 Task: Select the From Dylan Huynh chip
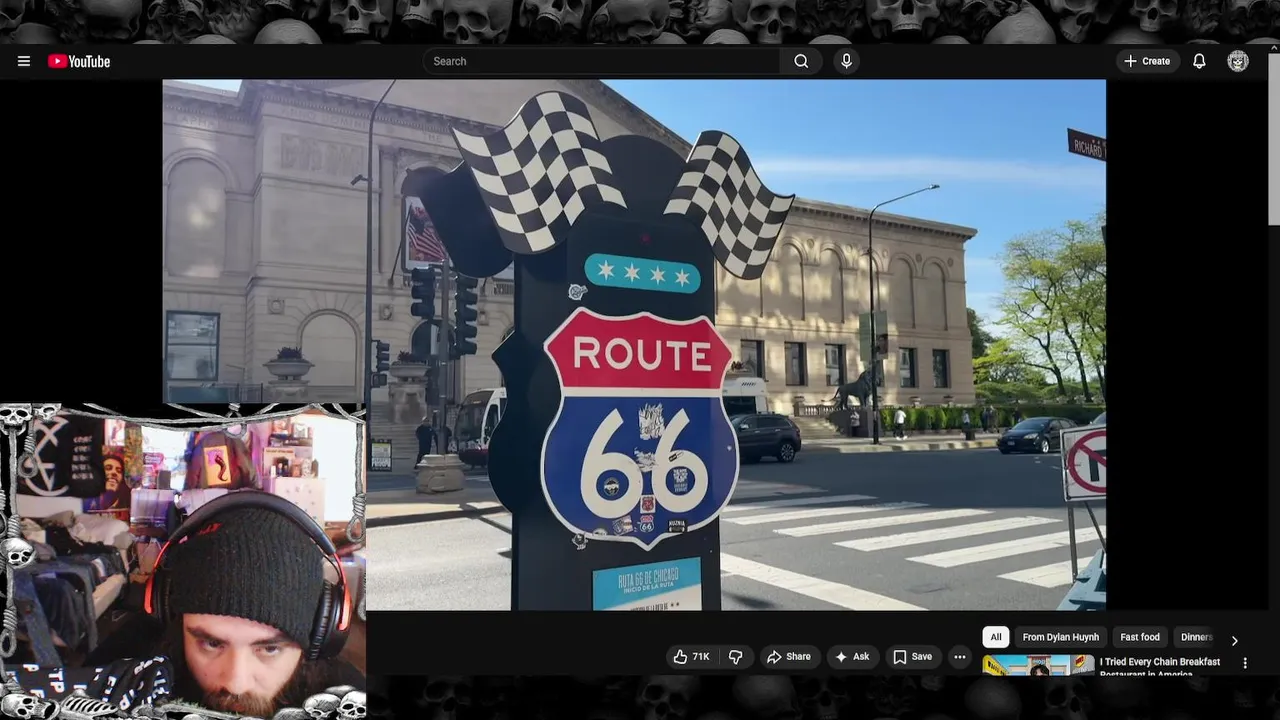pyautogui.click(x=1061, y=637)
